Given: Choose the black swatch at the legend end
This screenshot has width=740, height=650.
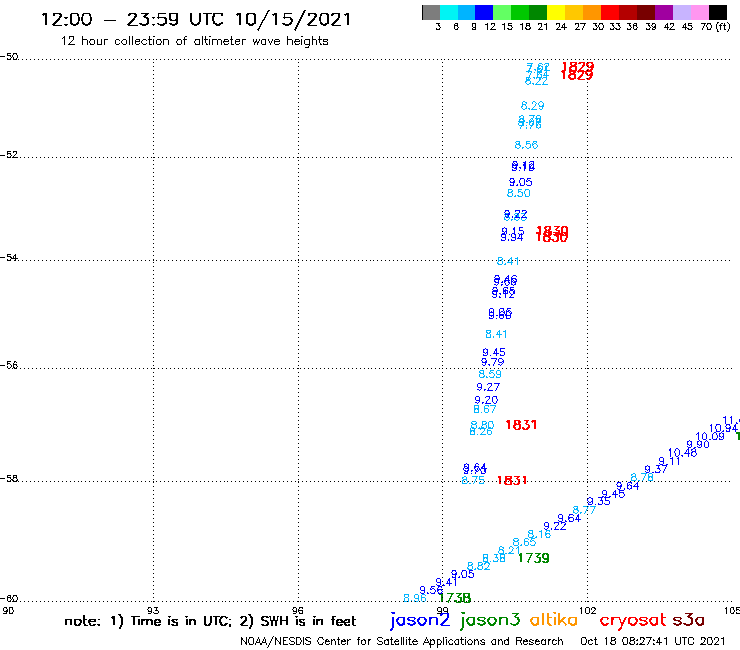Looking at the screenshot, I should click(718, 12).
